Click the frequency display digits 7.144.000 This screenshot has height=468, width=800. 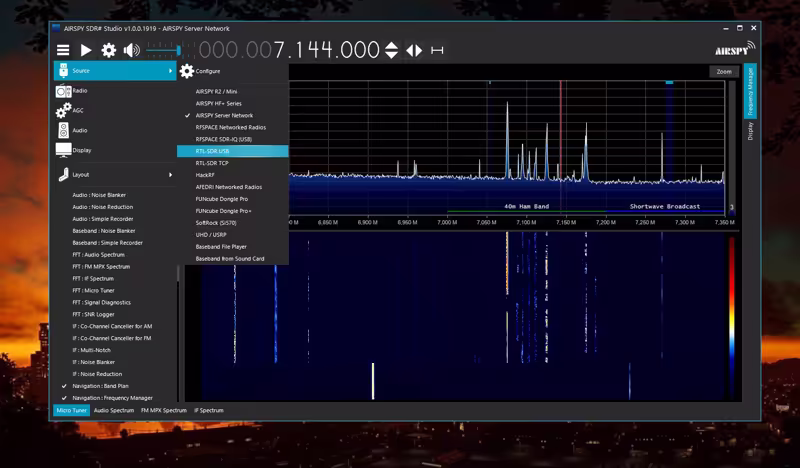pos(327,50)
